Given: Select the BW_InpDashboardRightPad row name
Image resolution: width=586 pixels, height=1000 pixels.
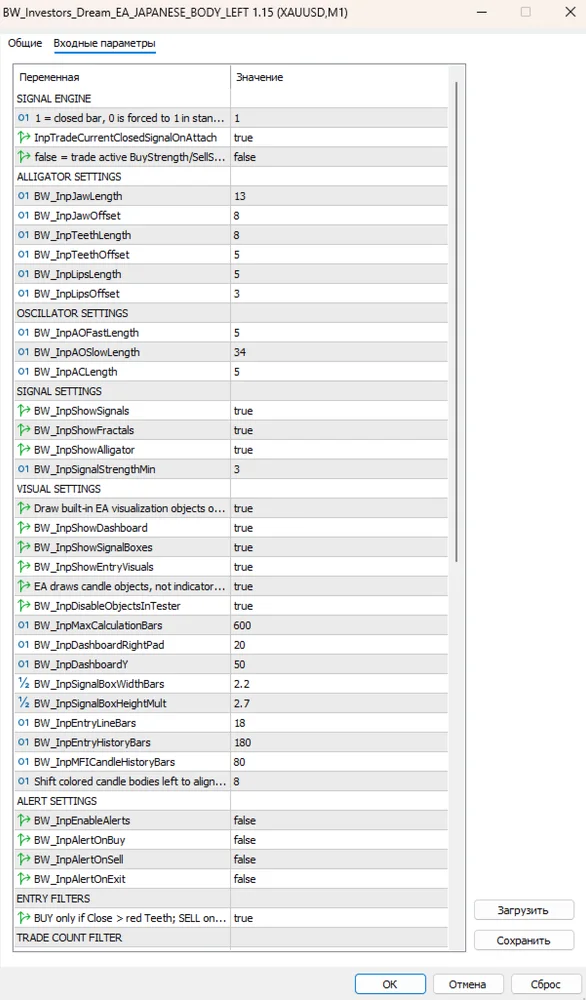Looking at the screenshot, I should pyautogui.click(x=99, y=645).
